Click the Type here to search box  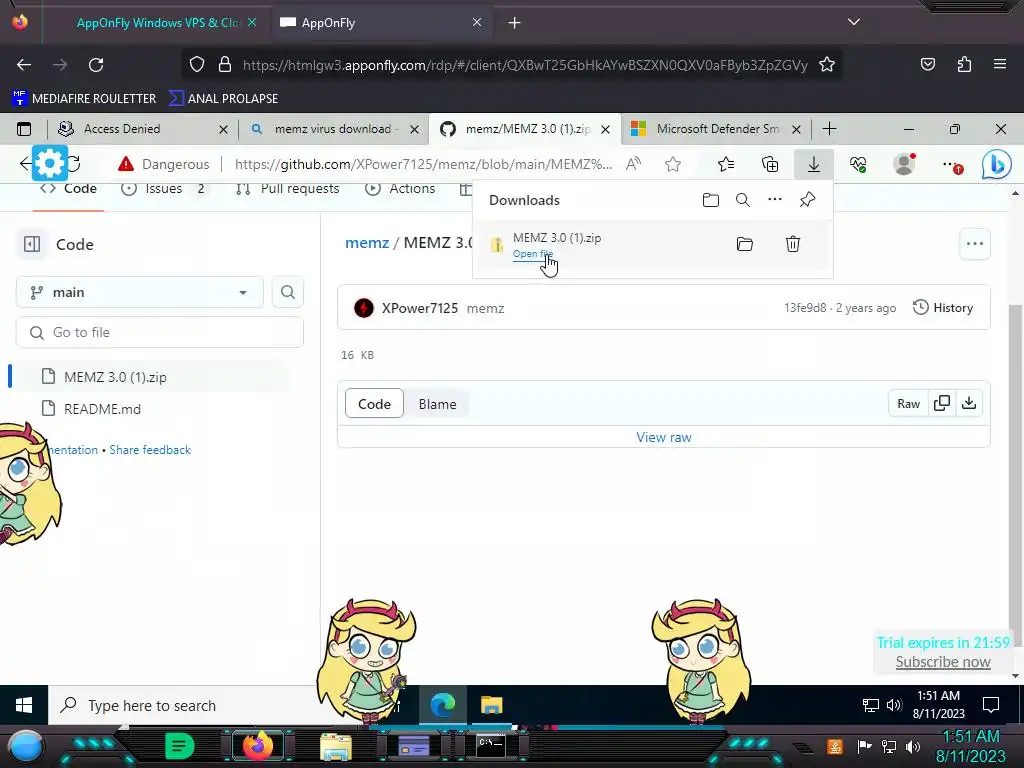click(189, 706)
